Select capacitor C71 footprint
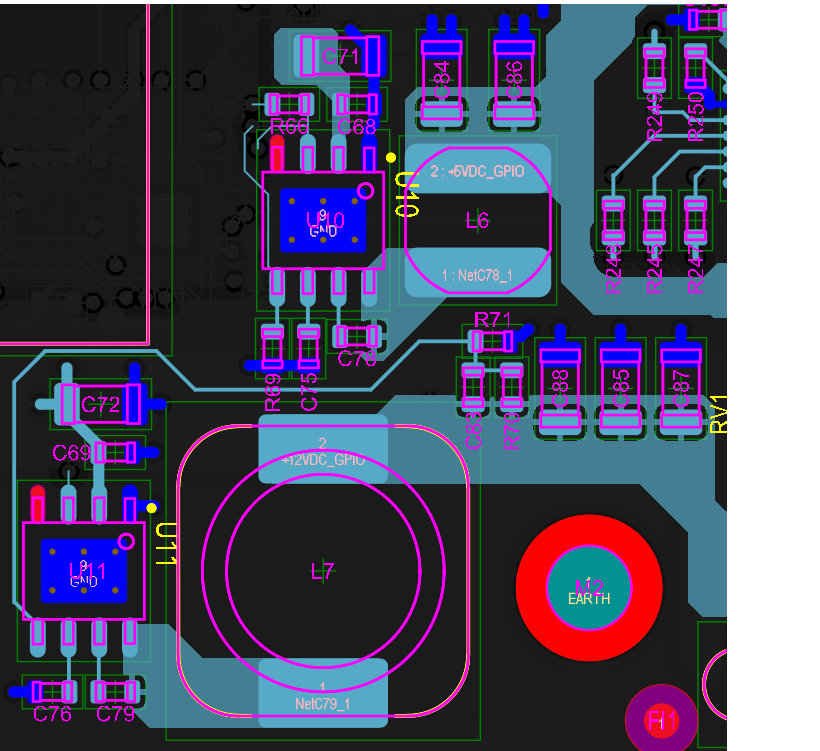Viewport: 820px width, 751px height. (340, 55)
